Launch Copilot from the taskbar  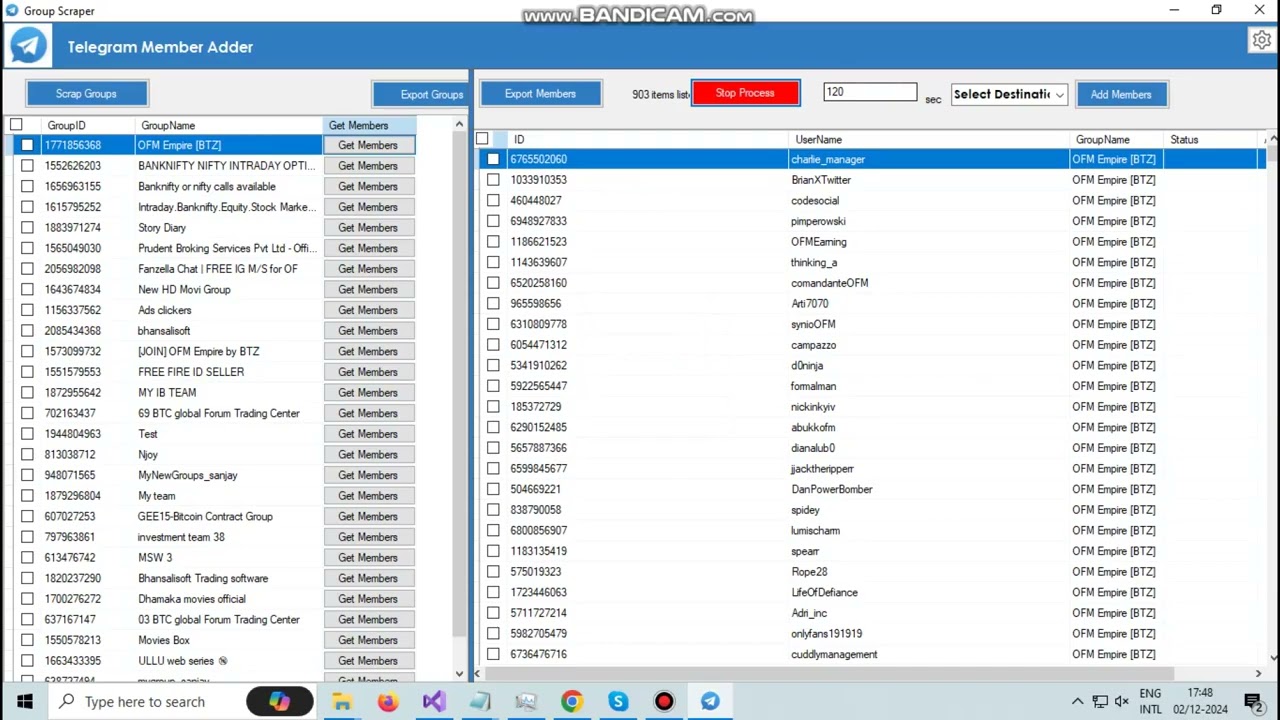279,701
